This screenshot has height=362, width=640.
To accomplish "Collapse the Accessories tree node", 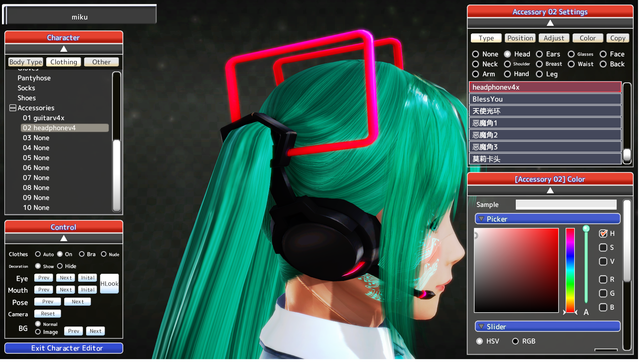I will pos(13,108).
